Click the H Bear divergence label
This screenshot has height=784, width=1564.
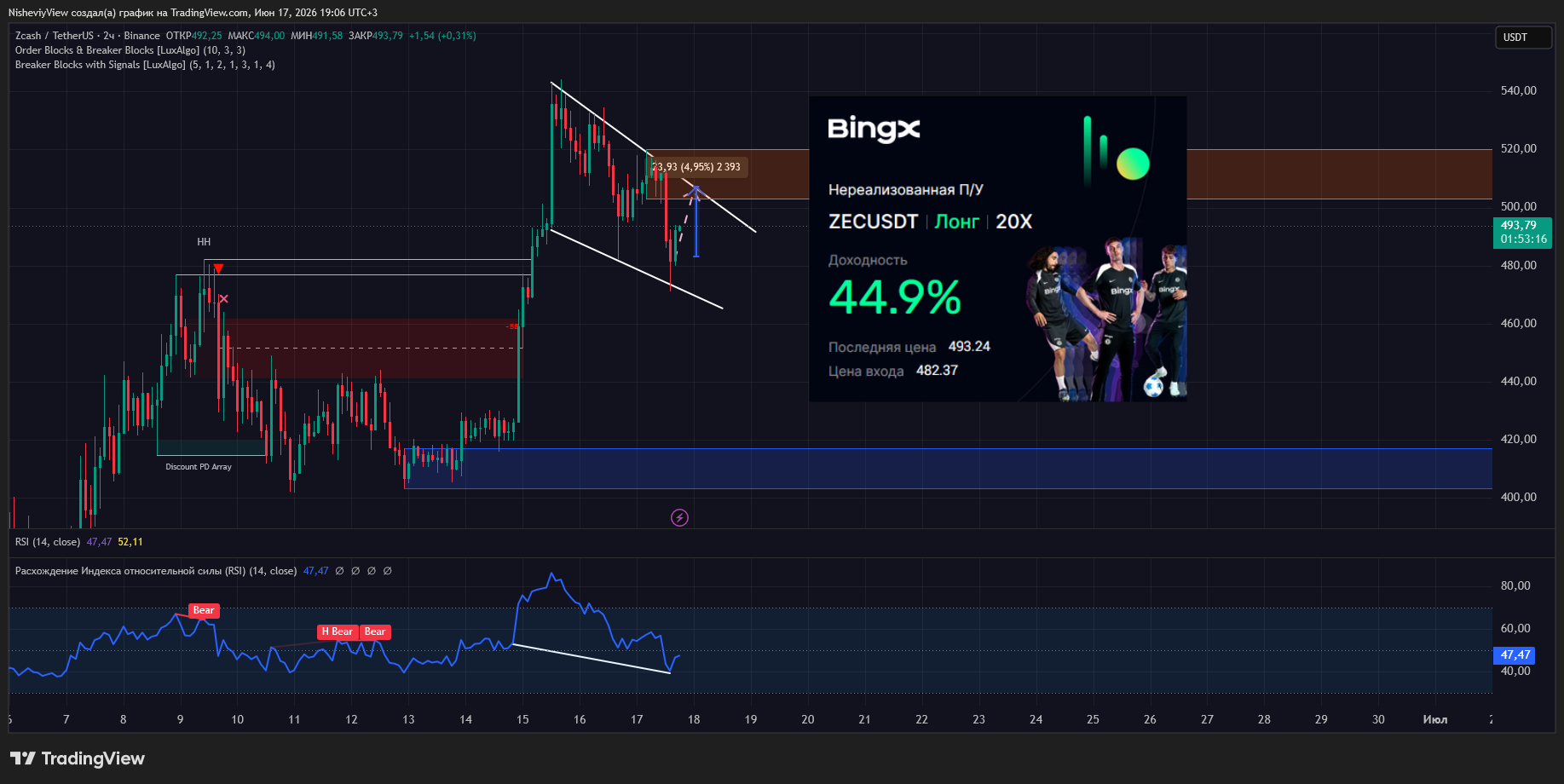coord(337,631)
